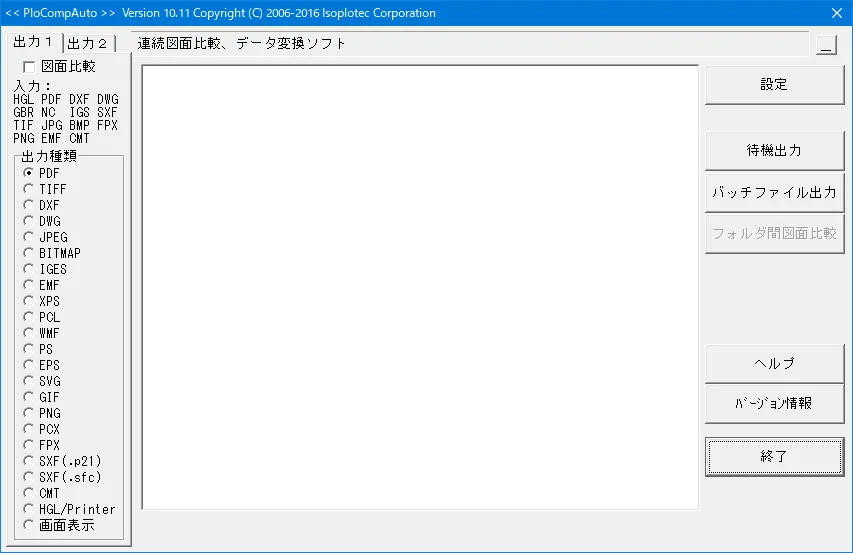The width and height of the screenshot is (853, 553).
Task: Select SXF(.sfc) output type
Action: (x=63, y=477)
